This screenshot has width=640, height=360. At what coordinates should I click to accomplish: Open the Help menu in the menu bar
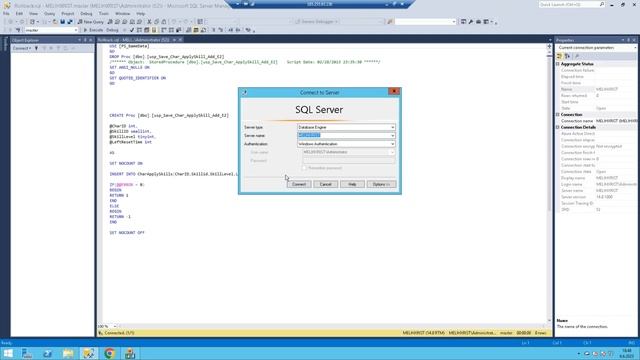[141, 13]
